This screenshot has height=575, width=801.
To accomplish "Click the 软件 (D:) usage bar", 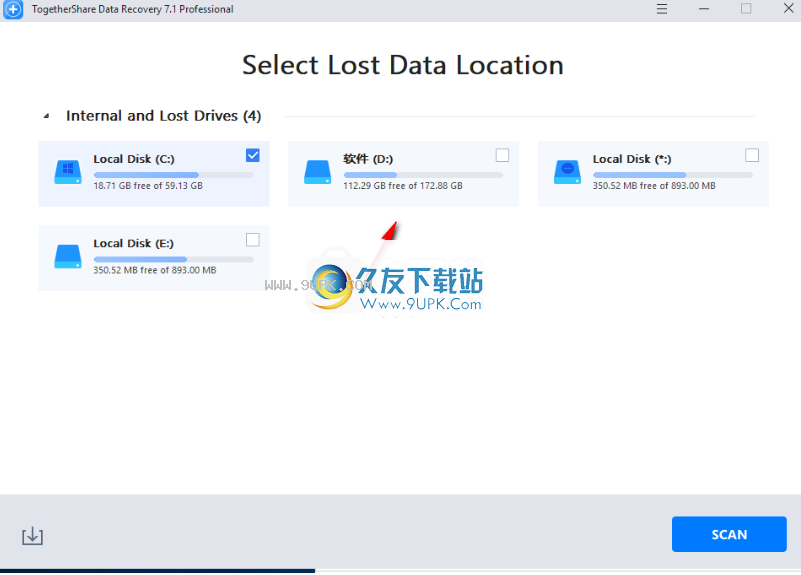I will (x=423, y=175).
